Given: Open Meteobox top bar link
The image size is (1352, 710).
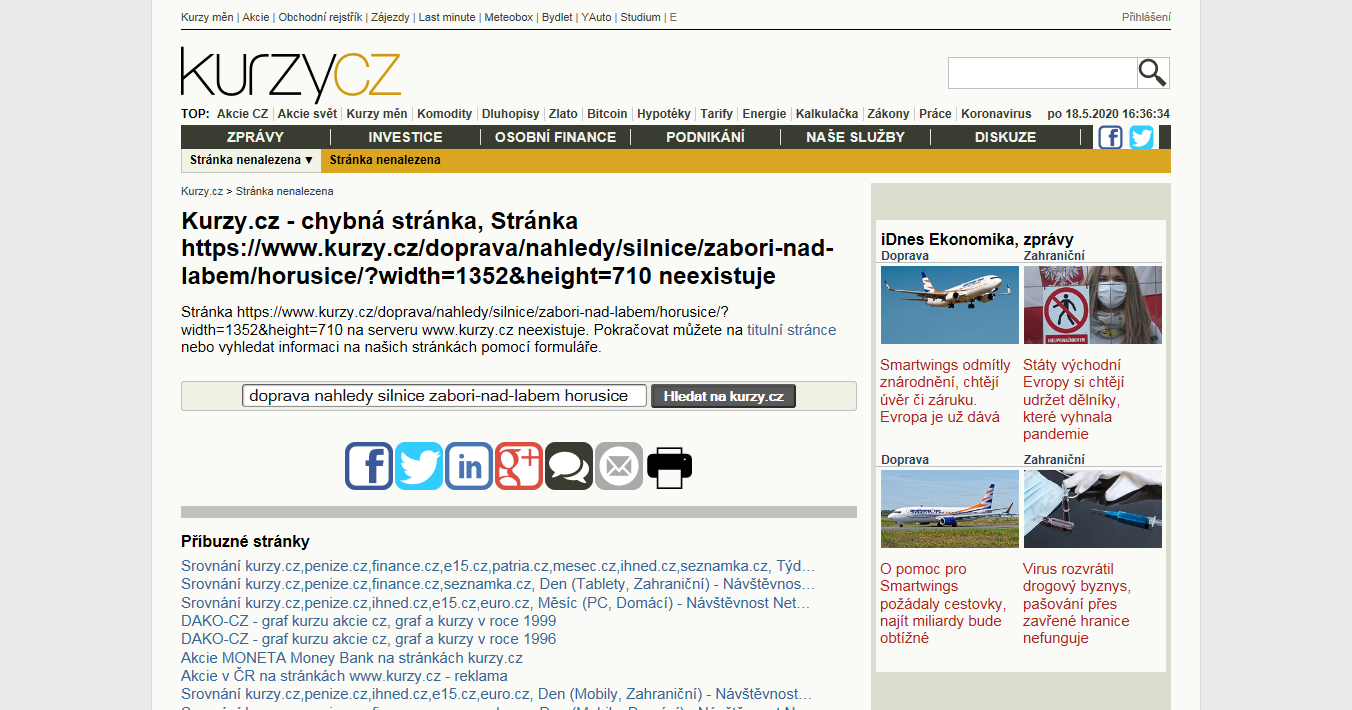Looking at the screenshot, I should coord(509,17).
